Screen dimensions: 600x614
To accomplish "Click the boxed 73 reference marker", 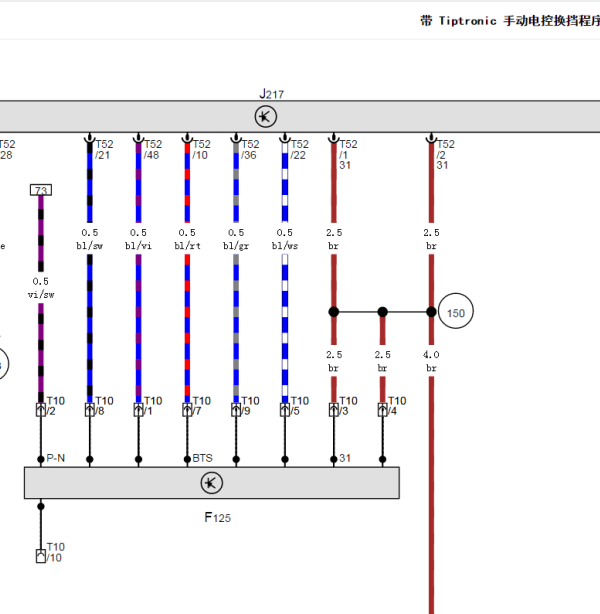I will 41,190.
